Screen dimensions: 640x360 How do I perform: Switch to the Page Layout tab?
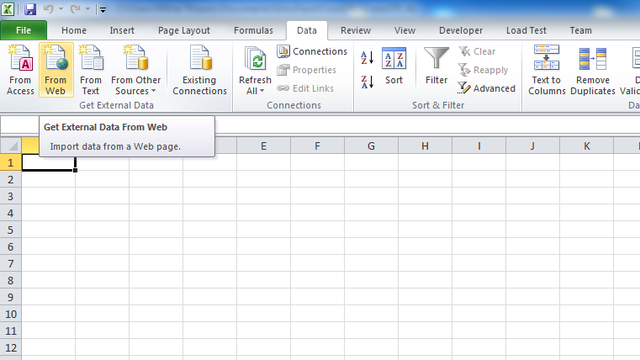tap(184, 31)
